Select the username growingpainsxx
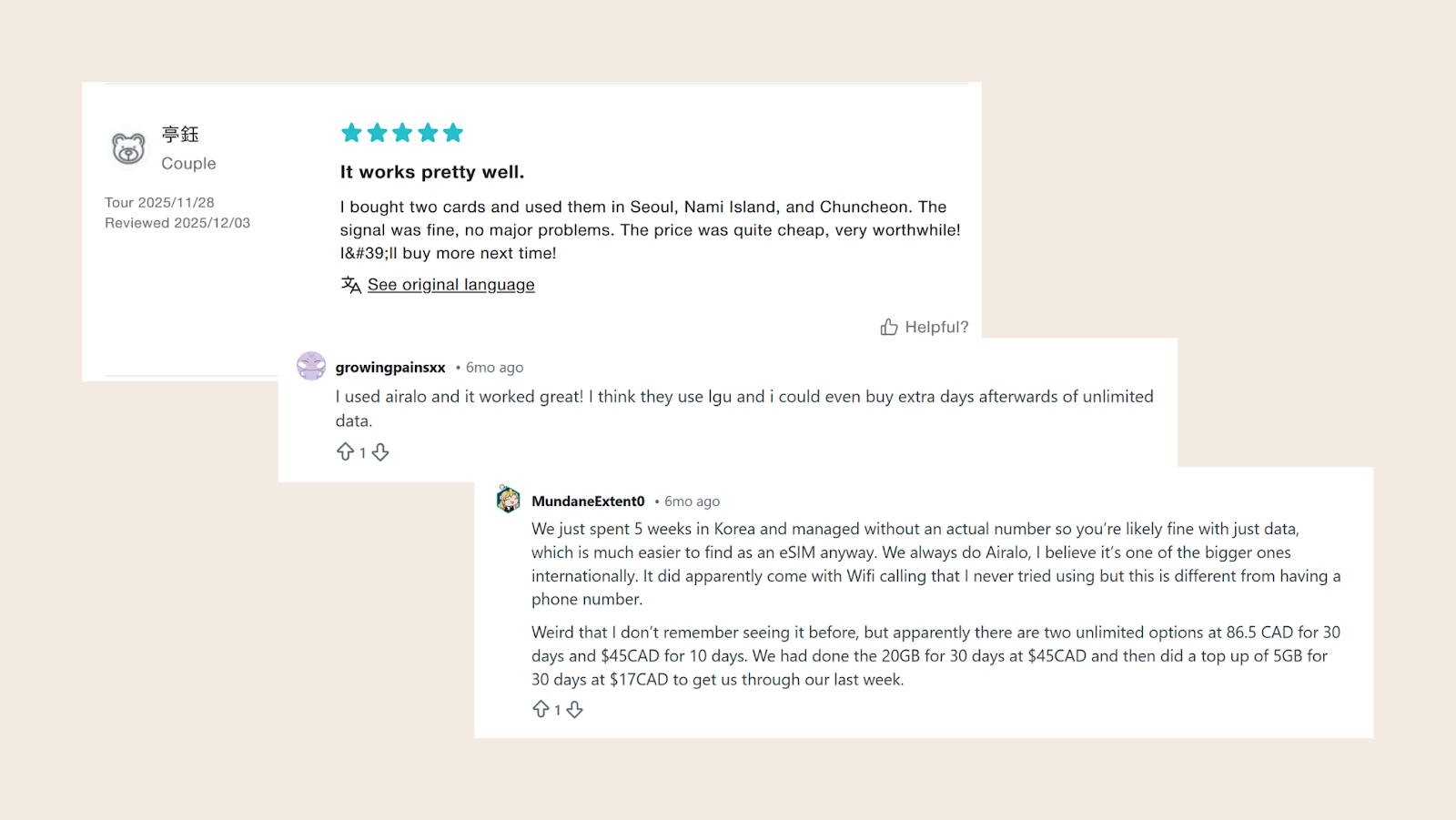 pos(389,367)
